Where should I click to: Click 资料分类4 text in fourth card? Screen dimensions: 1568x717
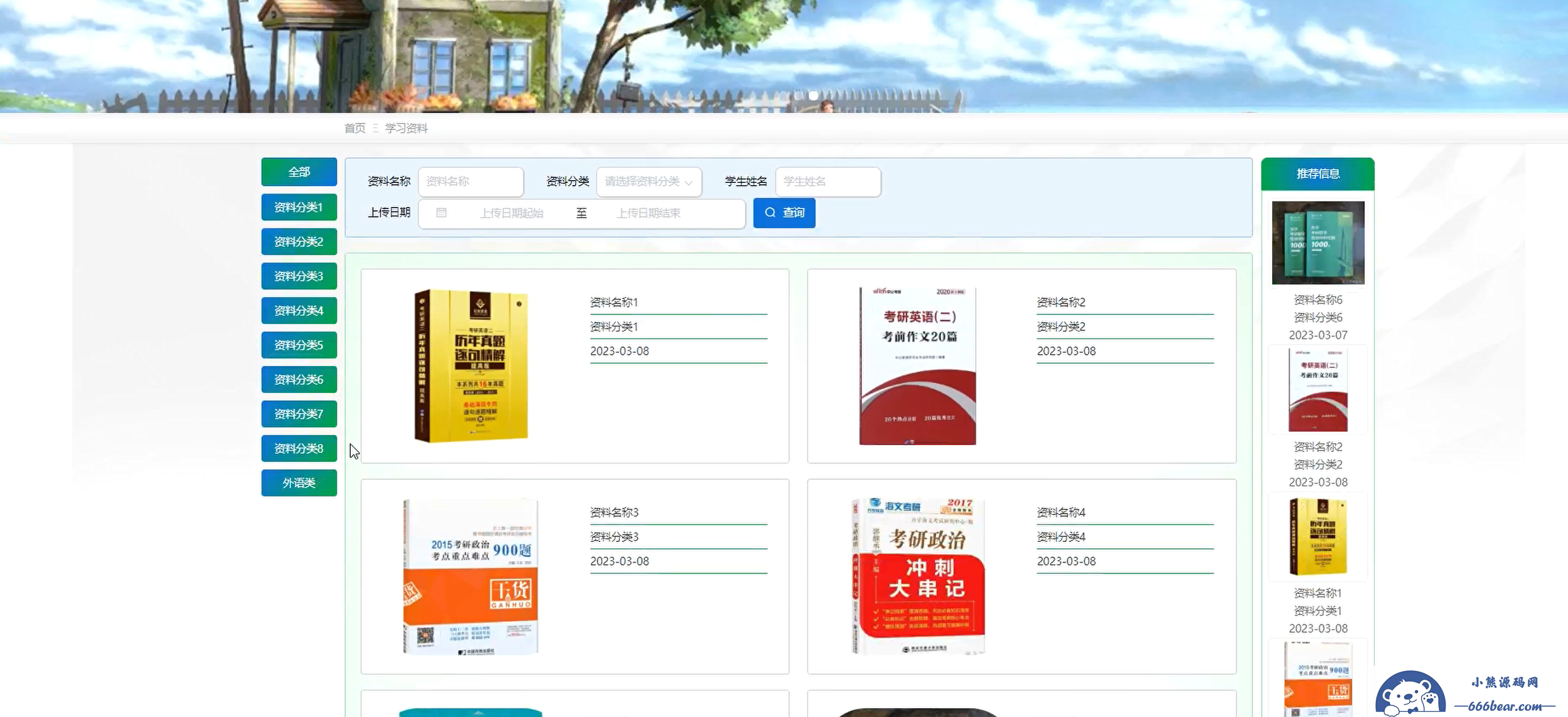[1061, 537]
